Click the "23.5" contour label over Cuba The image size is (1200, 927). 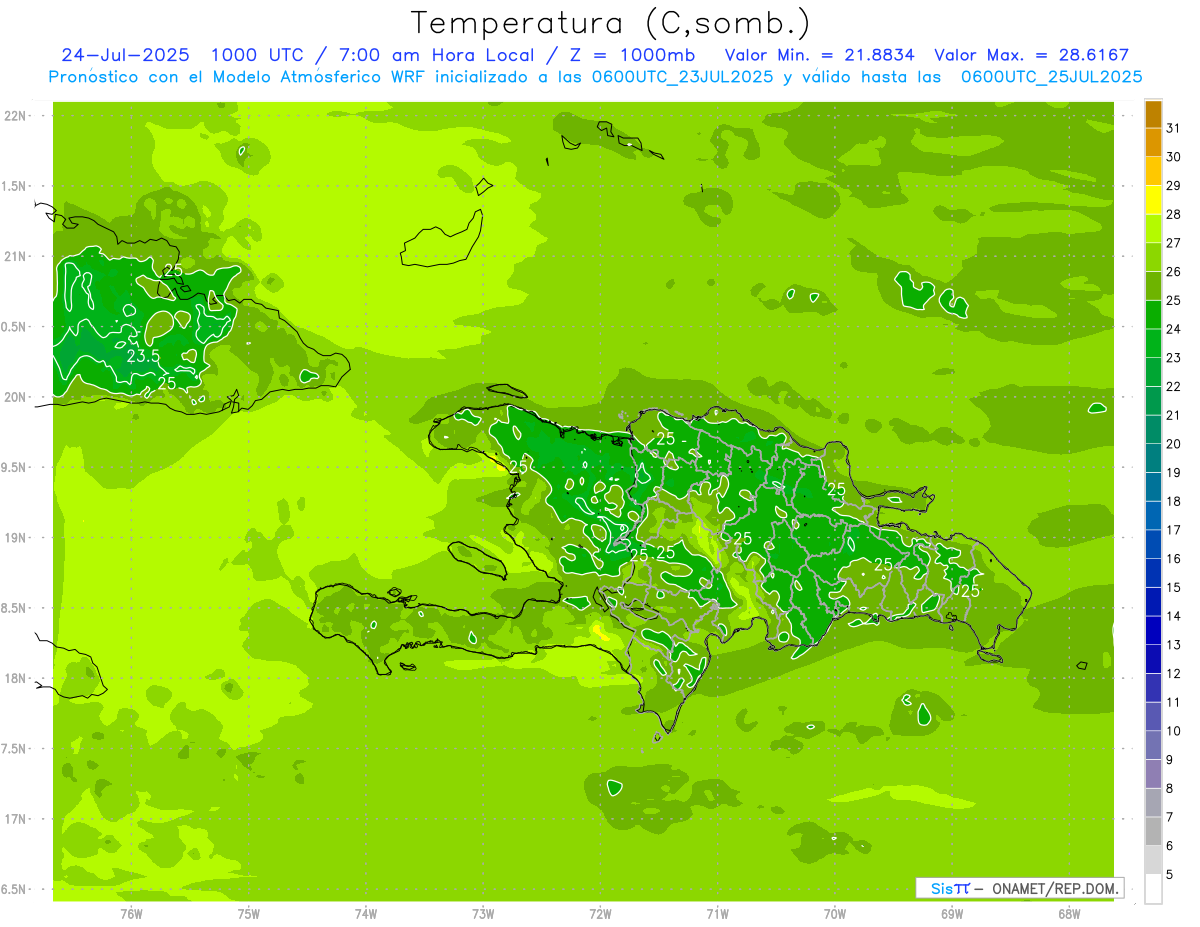point(144,356)
